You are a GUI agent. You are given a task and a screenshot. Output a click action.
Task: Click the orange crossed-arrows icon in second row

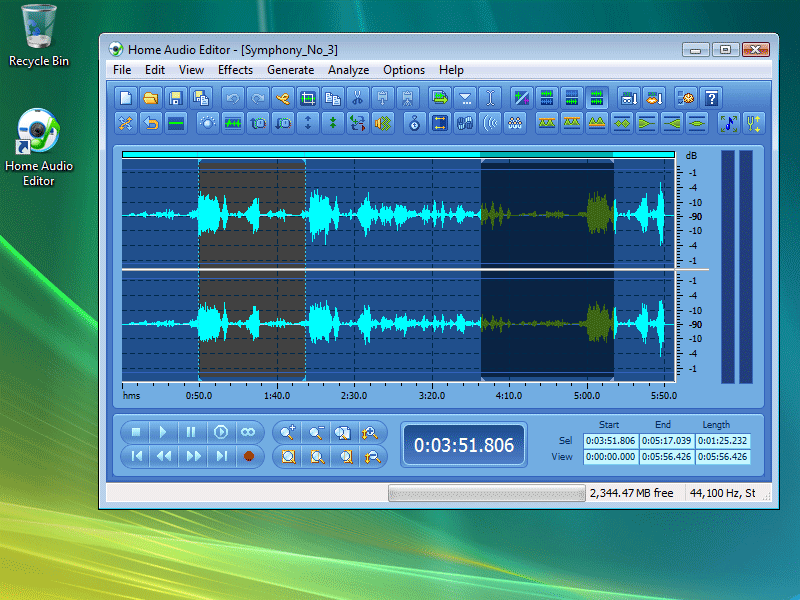[126, 123]
